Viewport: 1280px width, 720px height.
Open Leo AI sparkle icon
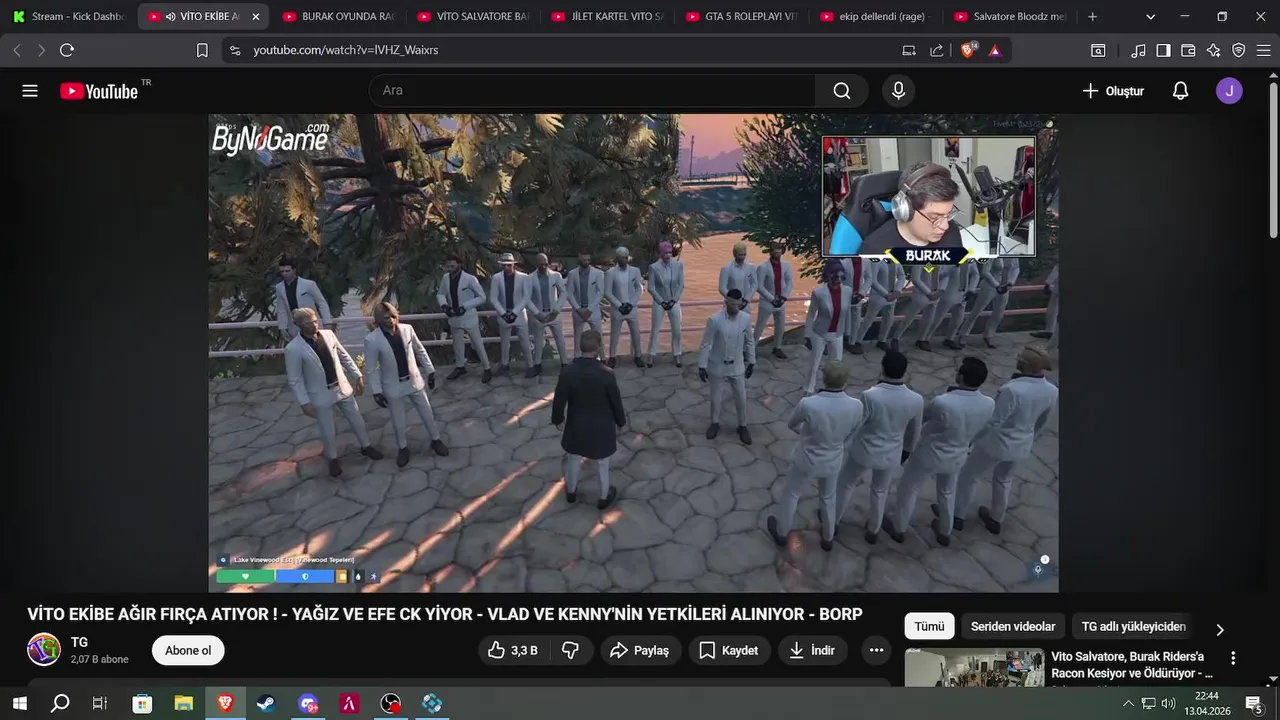[1213, 50]
